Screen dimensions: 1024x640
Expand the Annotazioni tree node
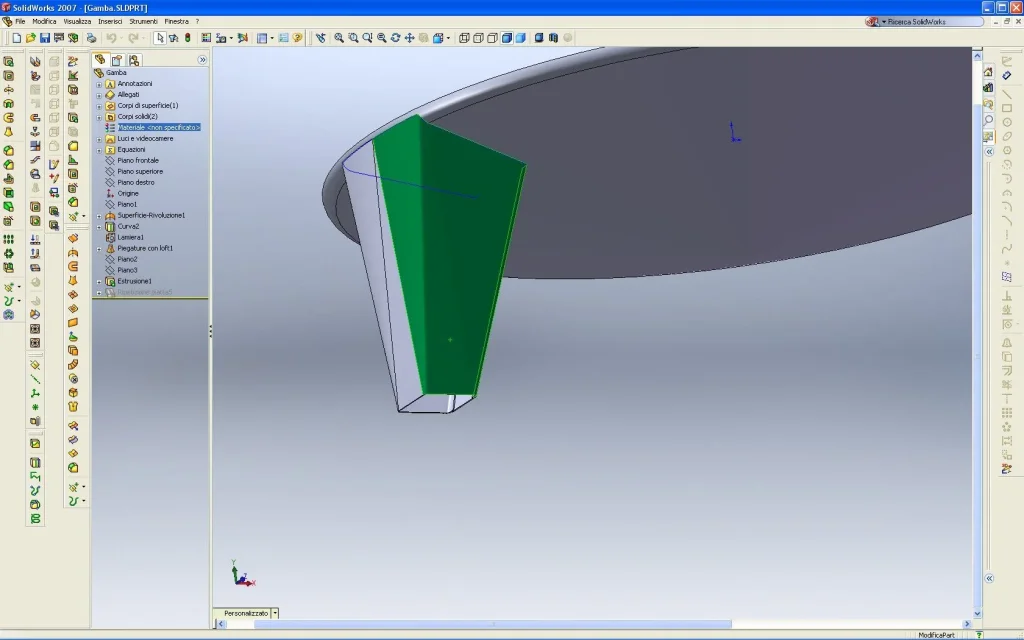[x=99, y=84]
